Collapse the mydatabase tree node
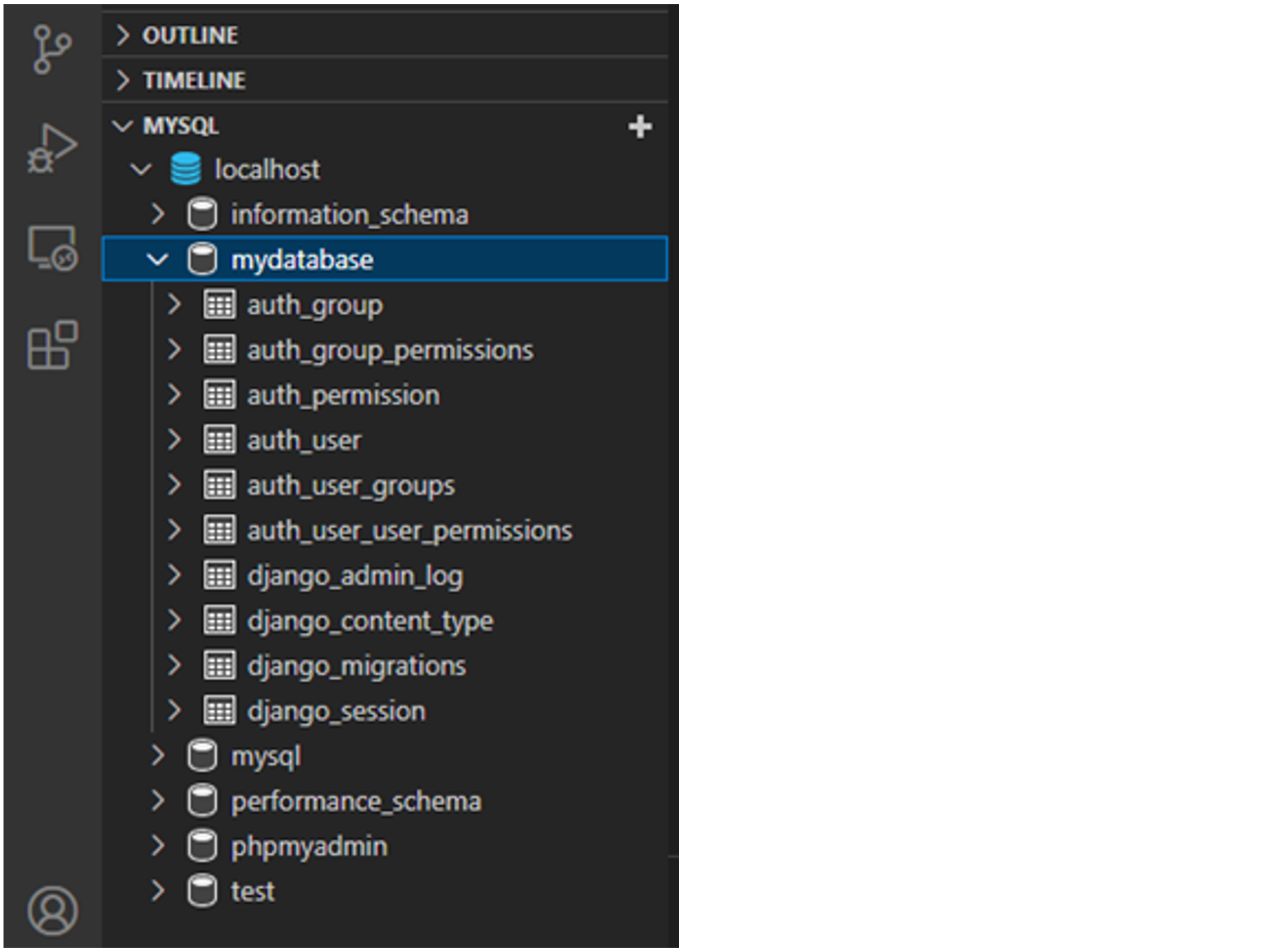The image size is (1265, 952). [x=157, y=259]
